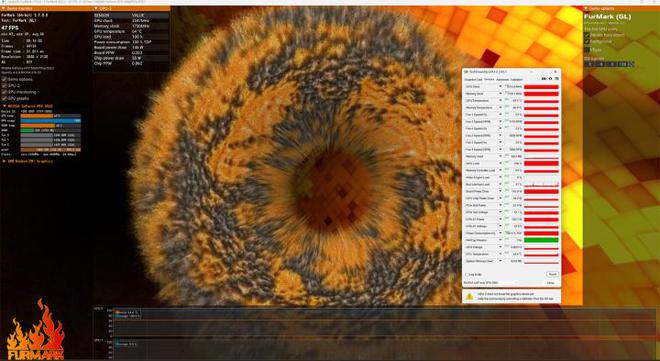Toggle the Background checkbox in Demo options
The height and width of the screenshot is (361, 660).
587,42
